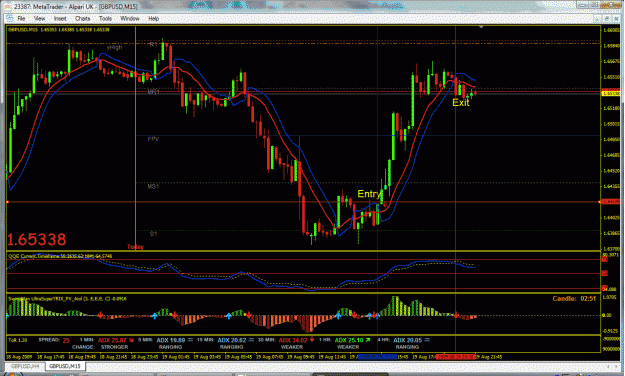This screenshot has width=625, height=376.
Task: Click the R1 pivot level label
Action: (153, 44)
